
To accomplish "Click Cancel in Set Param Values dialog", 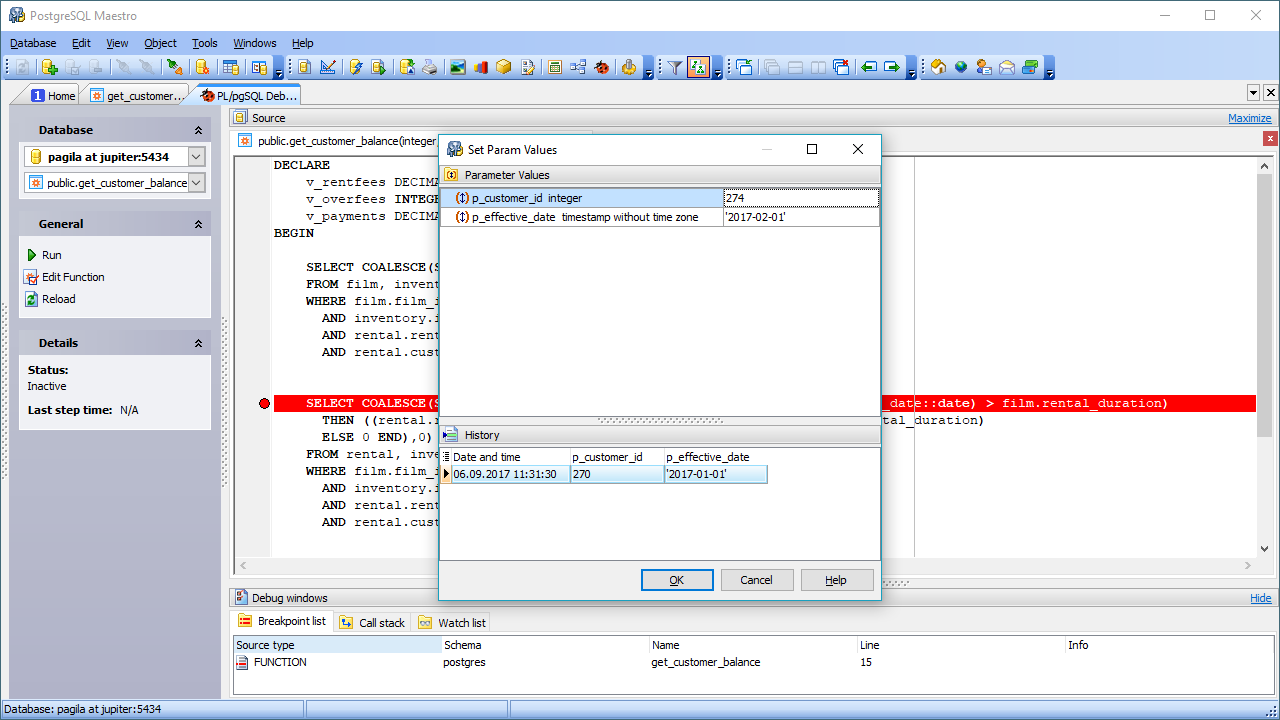I will point(756,580).
